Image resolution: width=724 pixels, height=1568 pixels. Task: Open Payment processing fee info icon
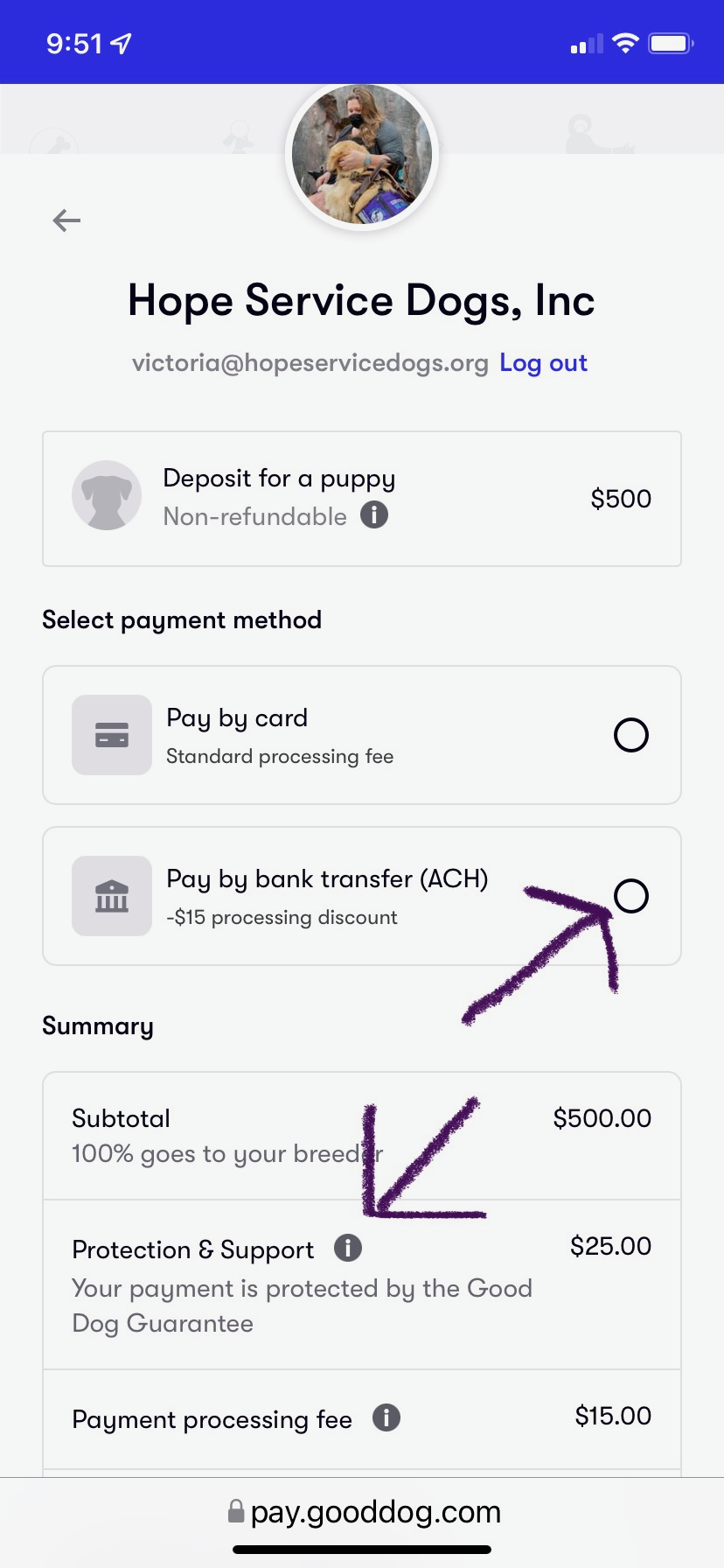pyautogui.click(x=386, y=1417)
